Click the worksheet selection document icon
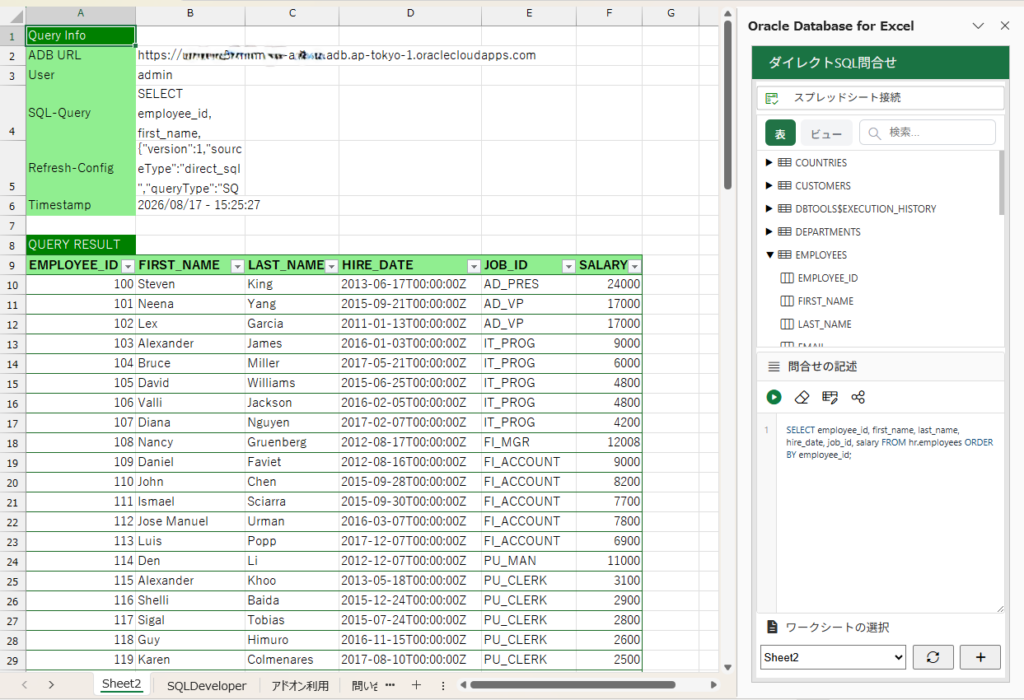This screenshot has height=700, width=1024. point(772,627)
